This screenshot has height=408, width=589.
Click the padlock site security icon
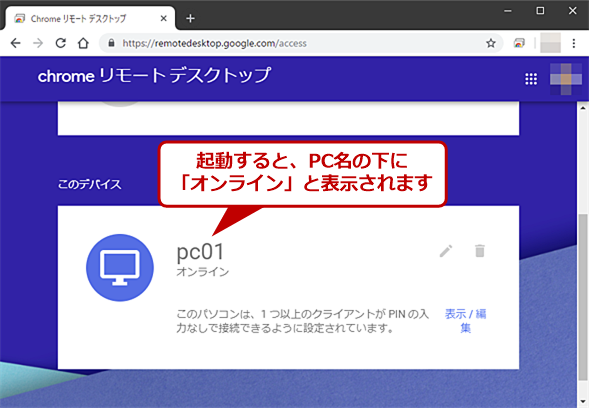pyautogui.click(x=111, y=43)
